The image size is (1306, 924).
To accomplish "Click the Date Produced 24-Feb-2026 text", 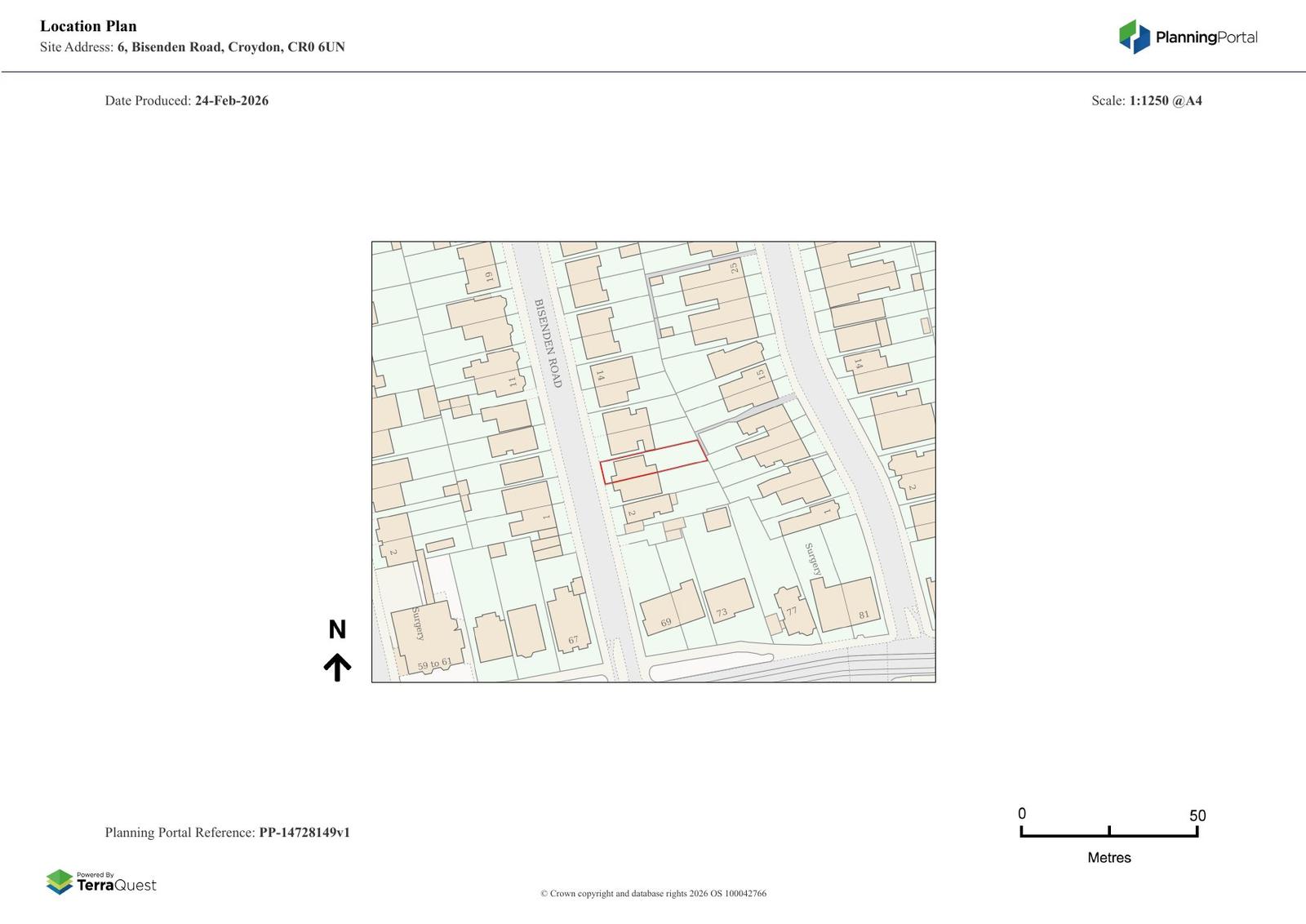I will pyautogui.click(x=187, y=100).
